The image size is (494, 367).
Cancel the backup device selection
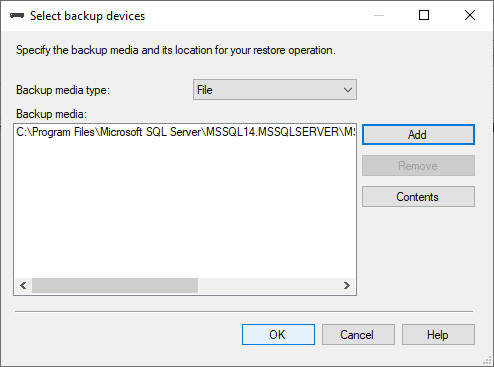click(x=358, y=334)
